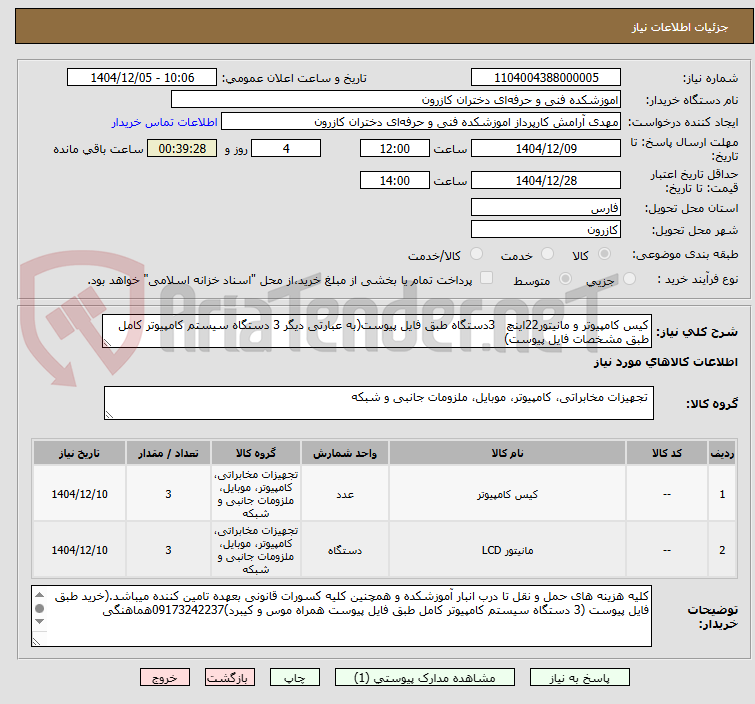Screen dimensions: 755x704
Task: Click unit cell 'دستگاه' in row 2
Action: click(x=345, y=550)
